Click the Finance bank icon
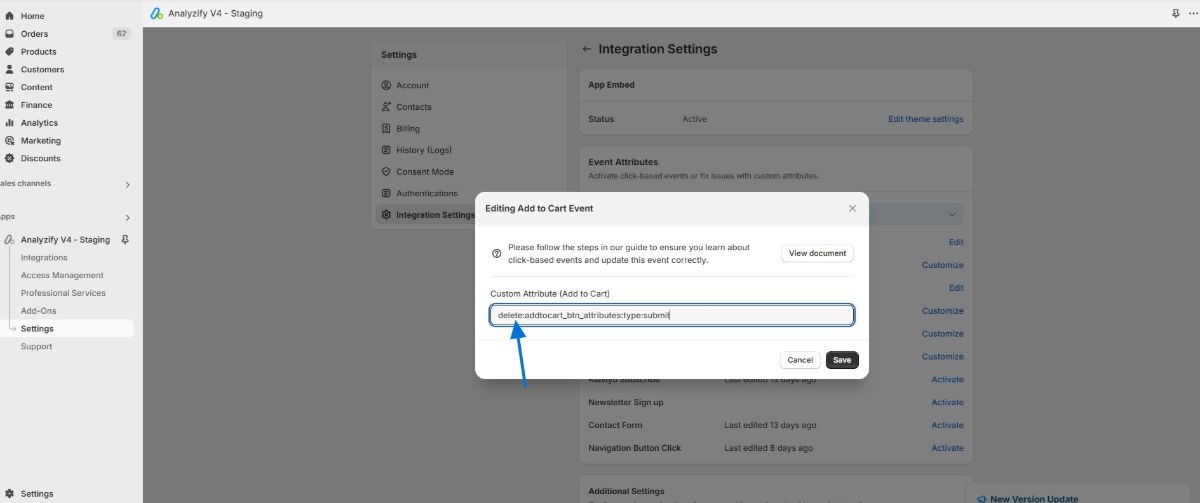 click(10, 105)
